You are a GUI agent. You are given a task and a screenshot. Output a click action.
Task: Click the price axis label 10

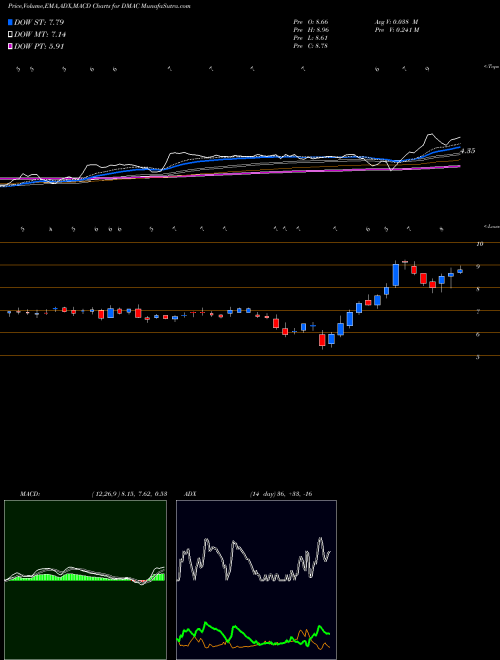(479, 244)
